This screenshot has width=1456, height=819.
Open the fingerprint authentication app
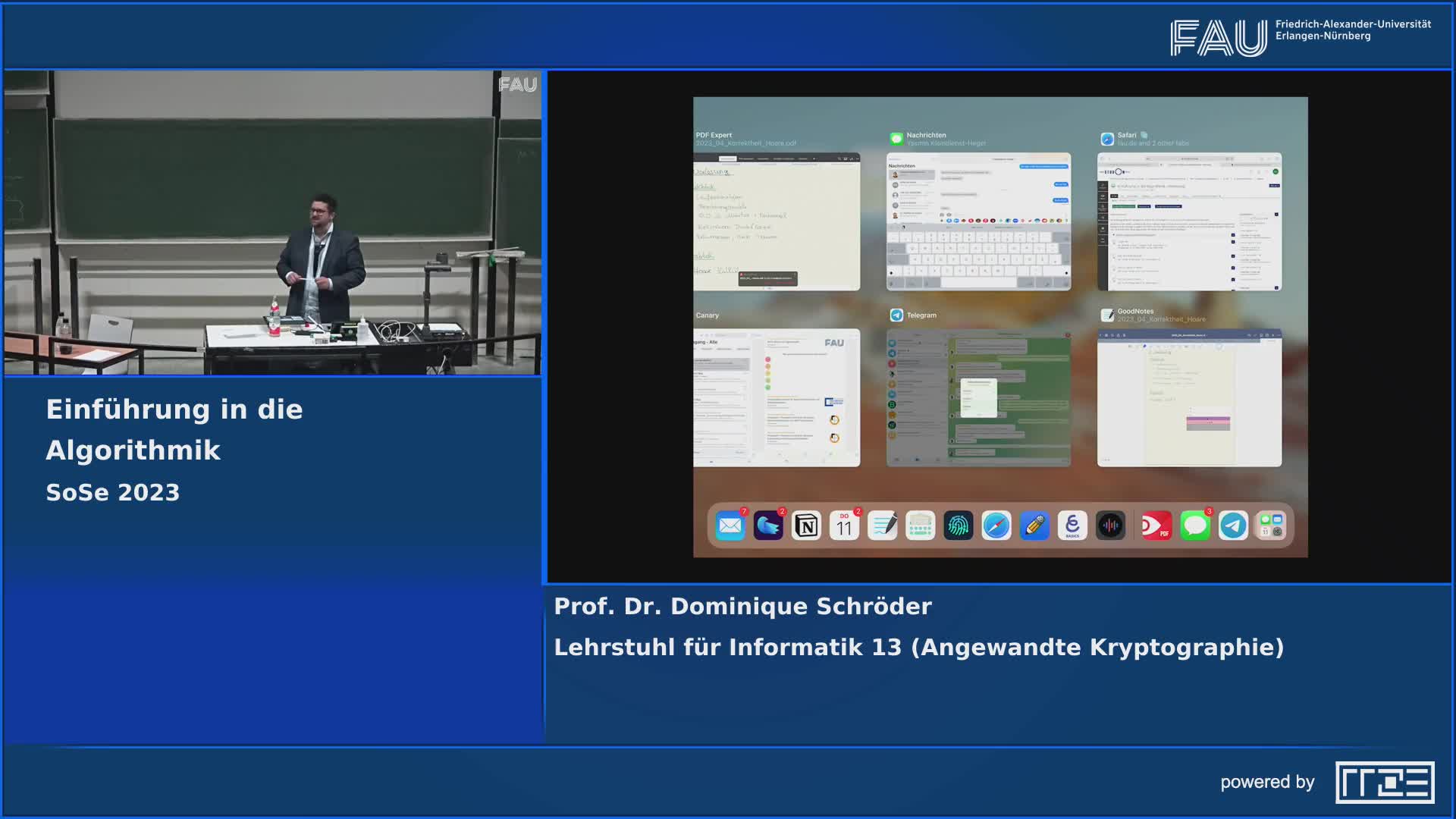(959, 524)
